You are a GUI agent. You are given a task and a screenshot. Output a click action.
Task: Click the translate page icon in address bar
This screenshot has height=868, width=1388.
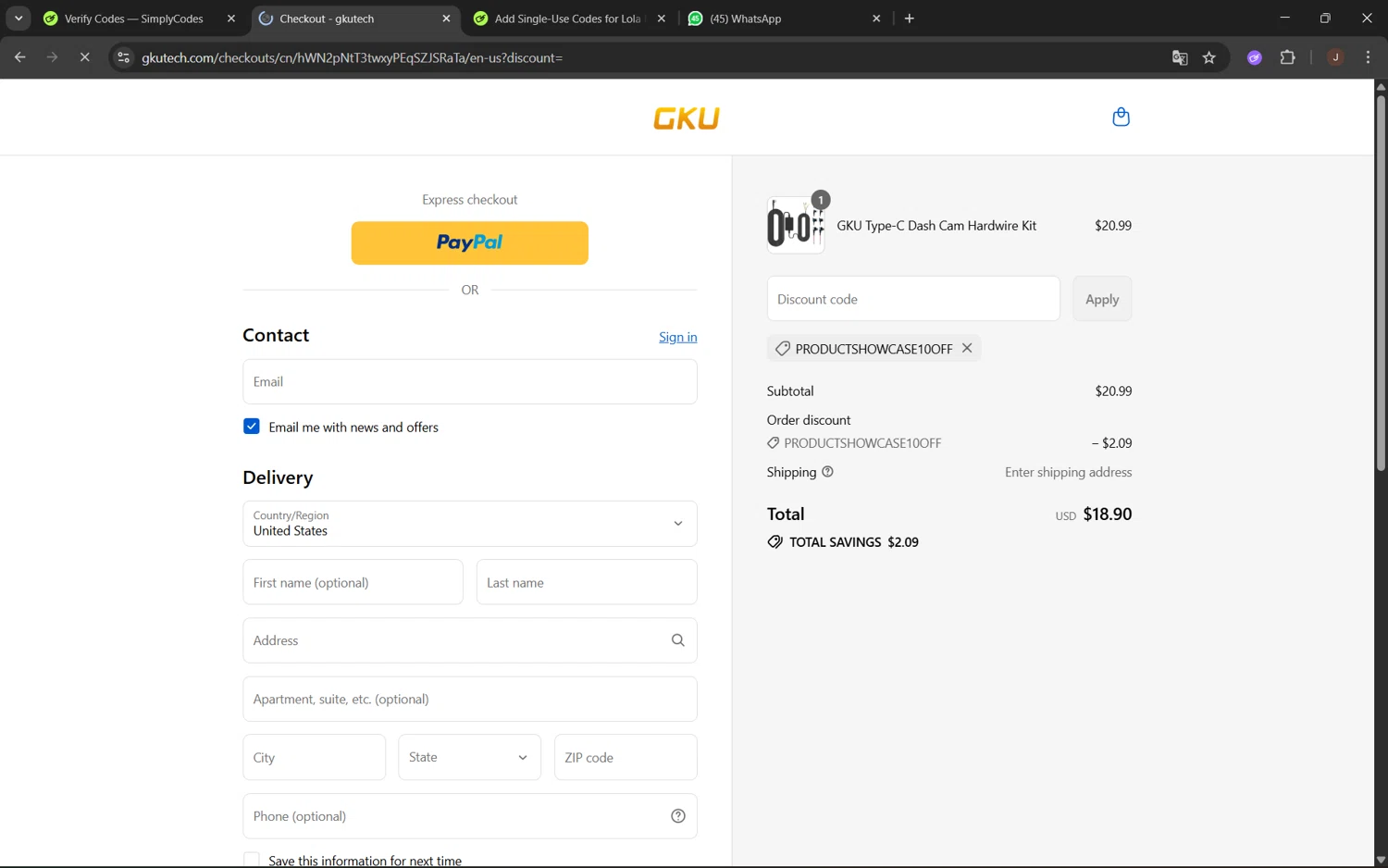[1179, 57]
